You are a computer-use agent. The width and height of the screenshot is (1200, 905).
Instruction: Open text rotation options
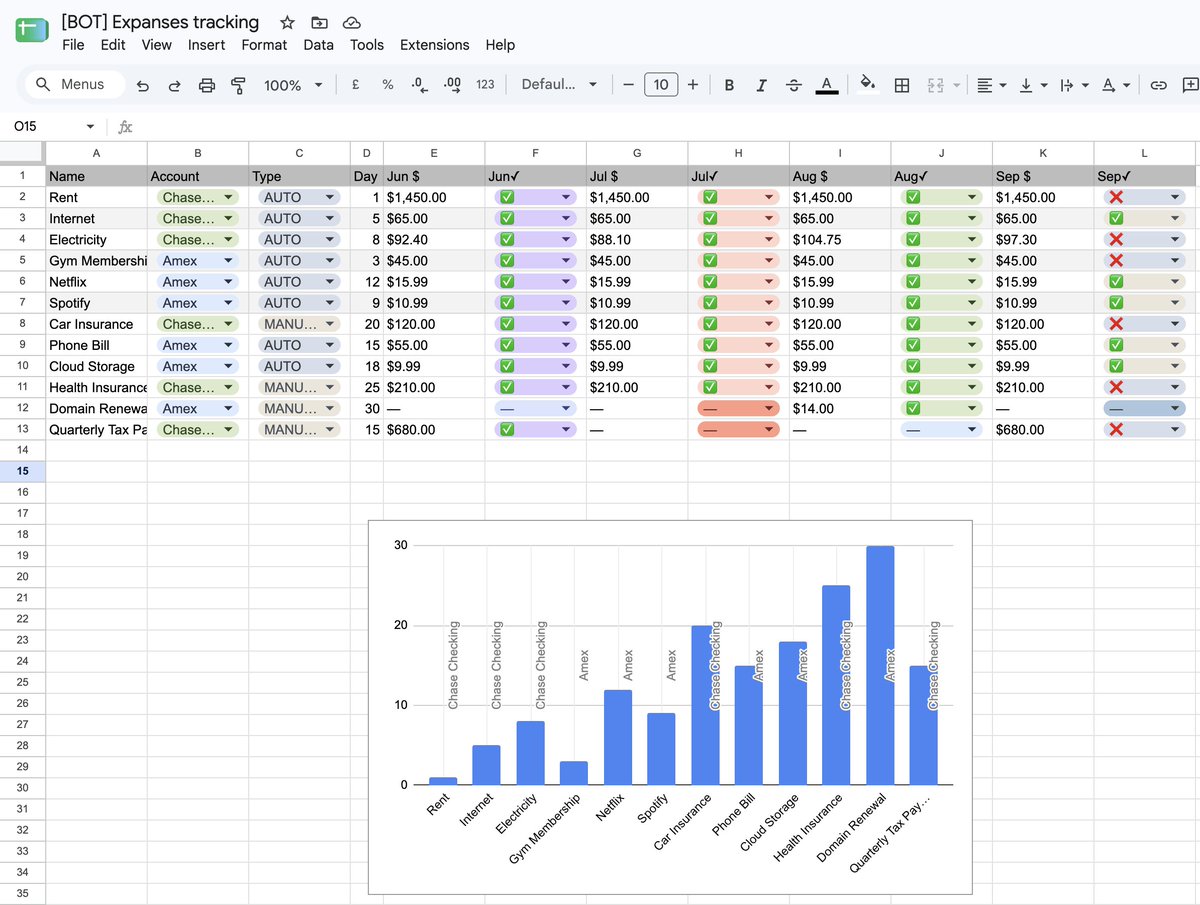[x=1114, y=85]
